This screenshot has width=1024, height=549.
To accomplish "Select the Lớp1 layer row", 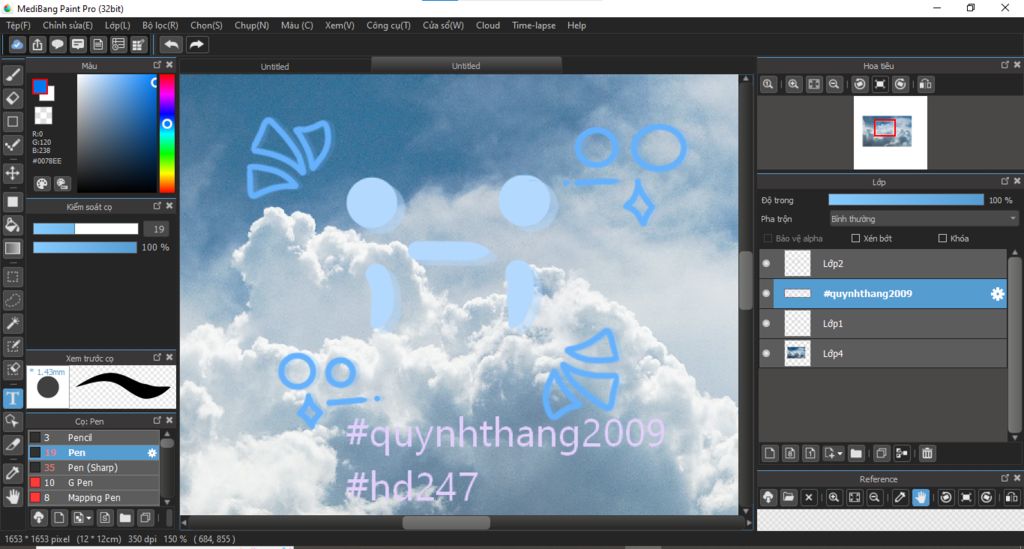I will (x=883, y=323).
